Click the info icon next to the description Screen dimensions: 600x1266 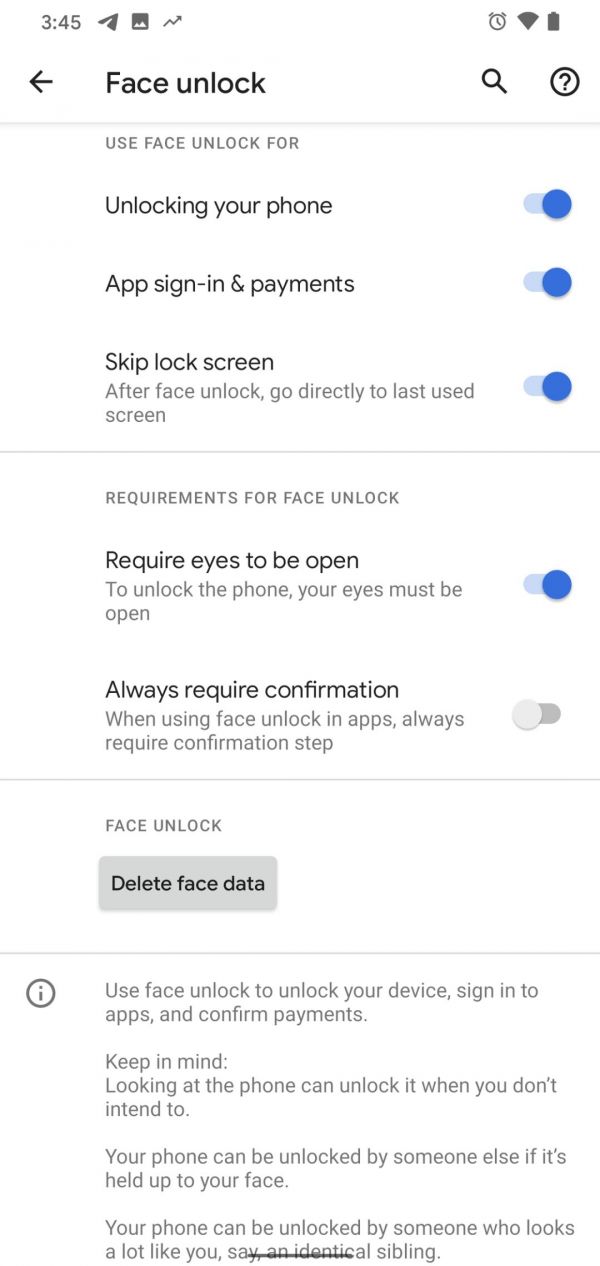point(40,993)
